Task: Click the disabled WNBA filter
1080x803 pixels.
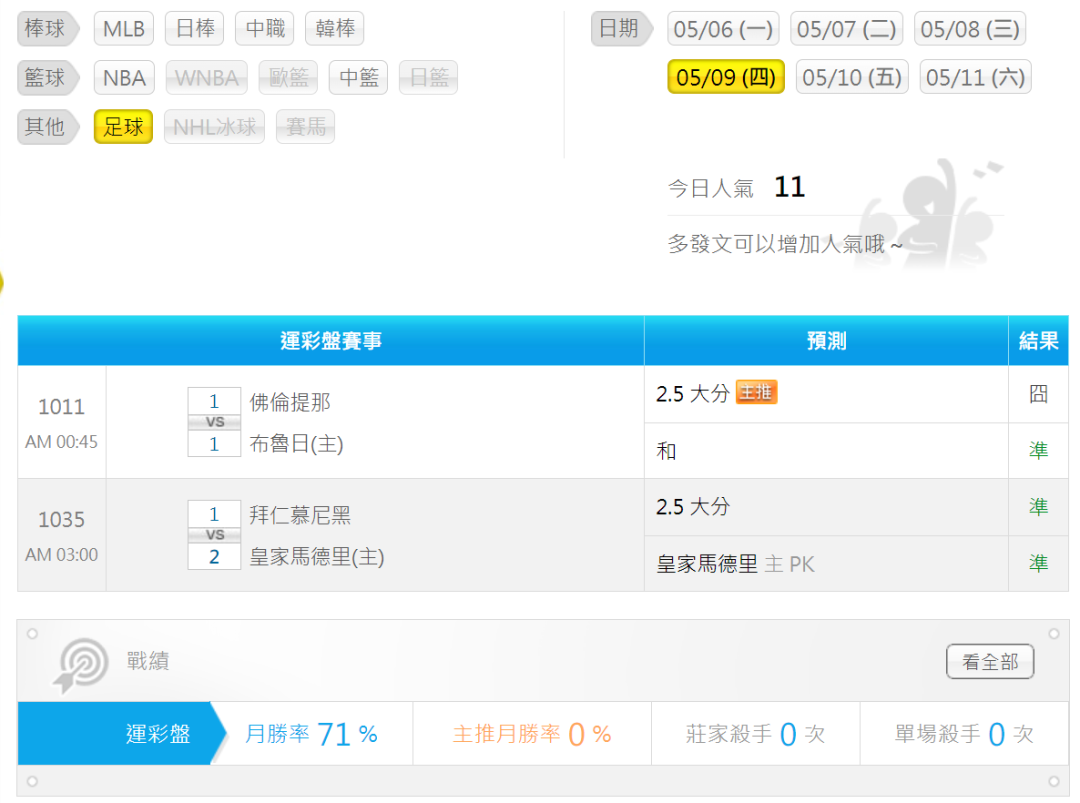Action: pyautogui.click(x=207, y=78)
